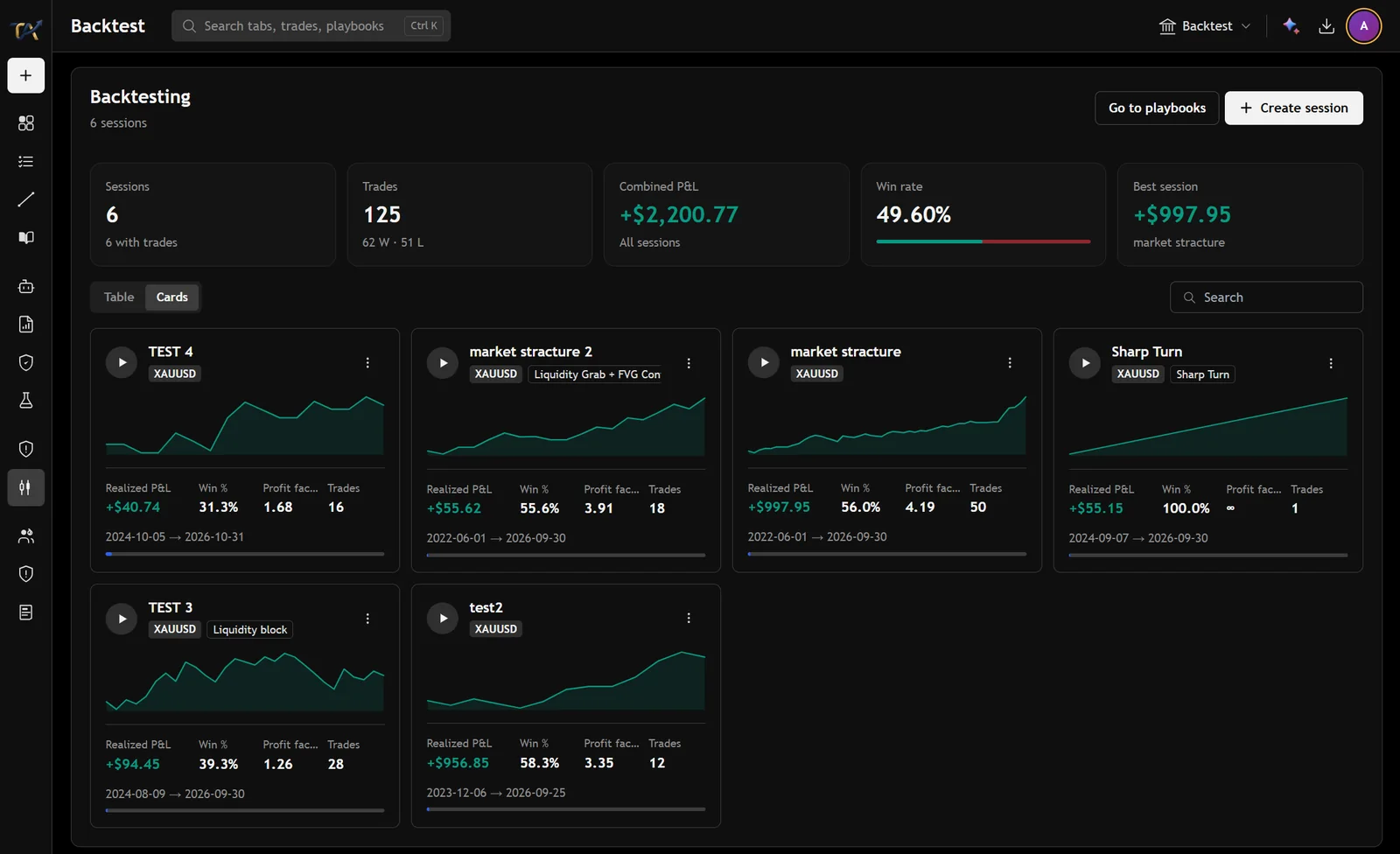Focus the sessions Search field

1266,297
